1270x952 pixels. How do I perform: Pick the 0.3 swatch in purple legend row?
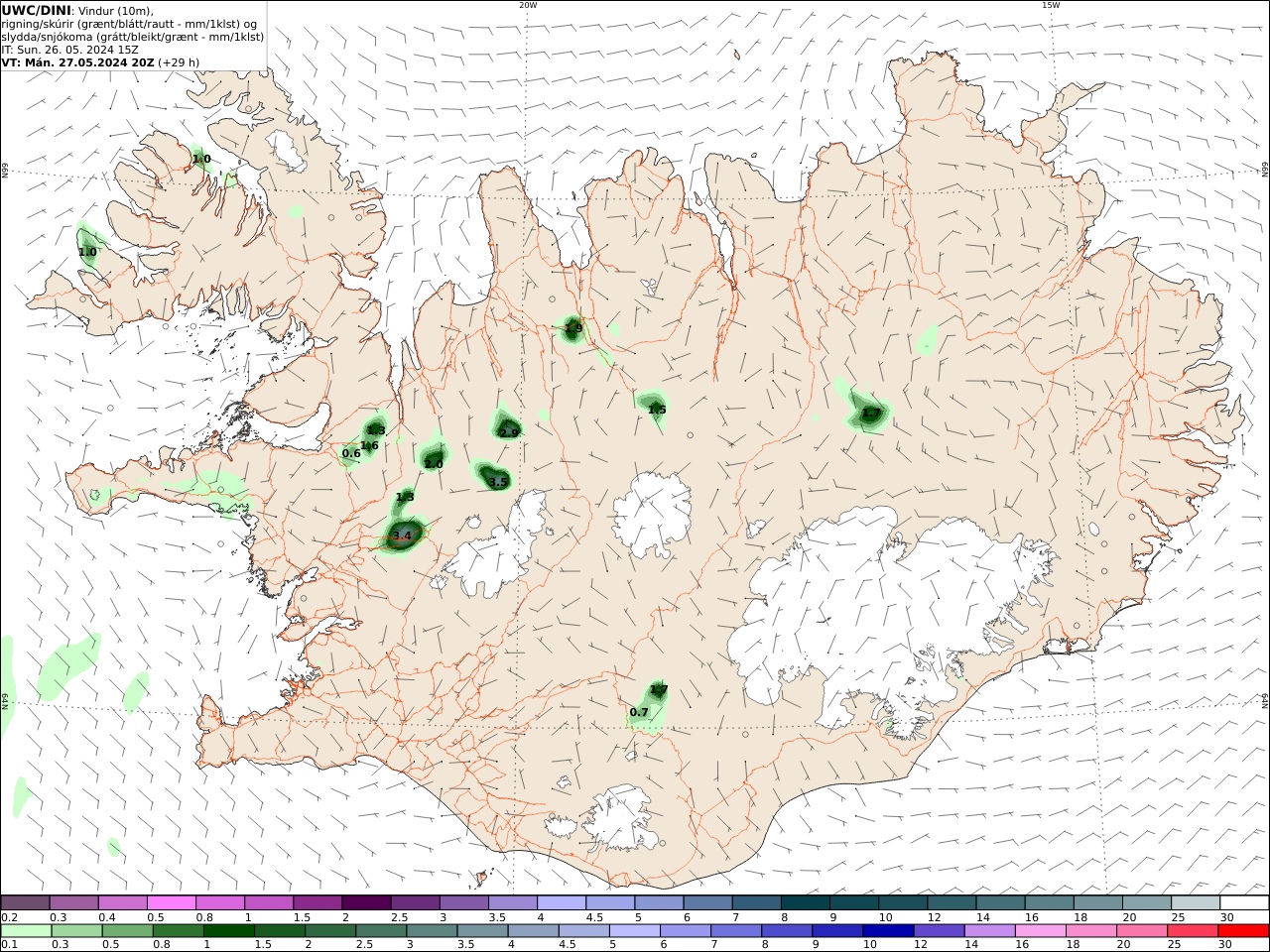point(73,902)
